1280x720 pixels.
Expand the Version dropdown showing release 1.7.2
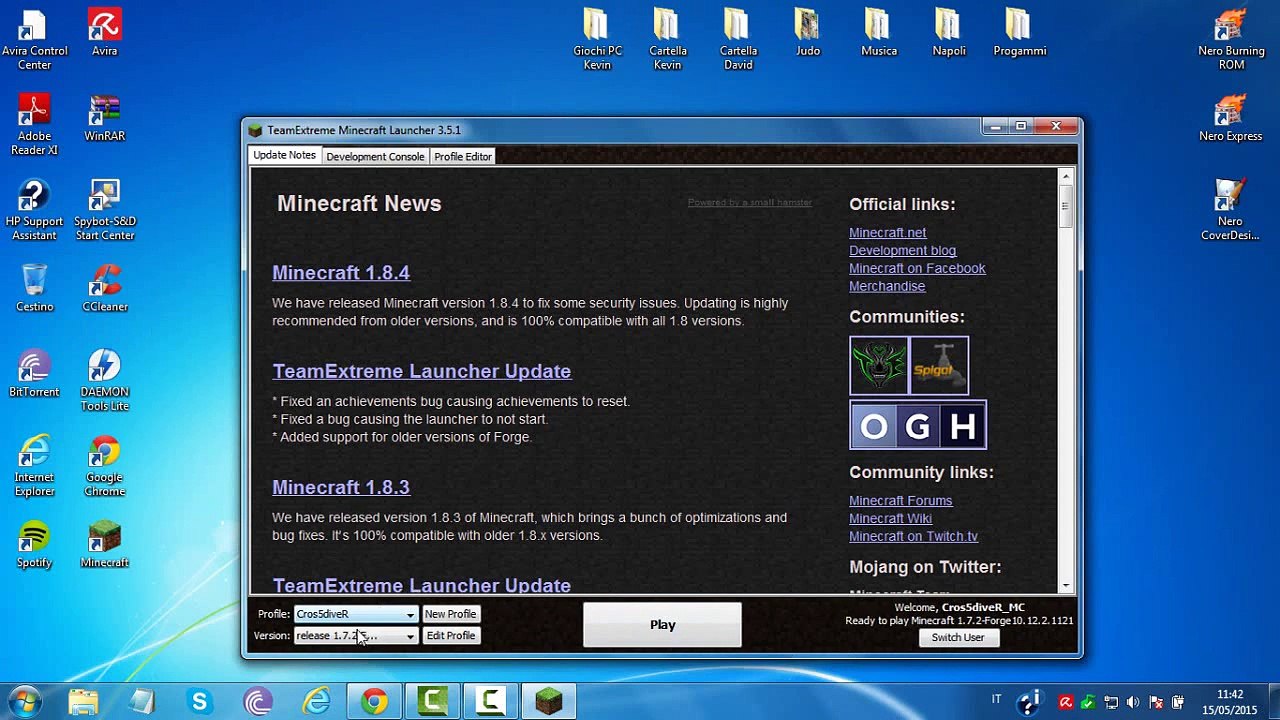[x=355, y=636]
